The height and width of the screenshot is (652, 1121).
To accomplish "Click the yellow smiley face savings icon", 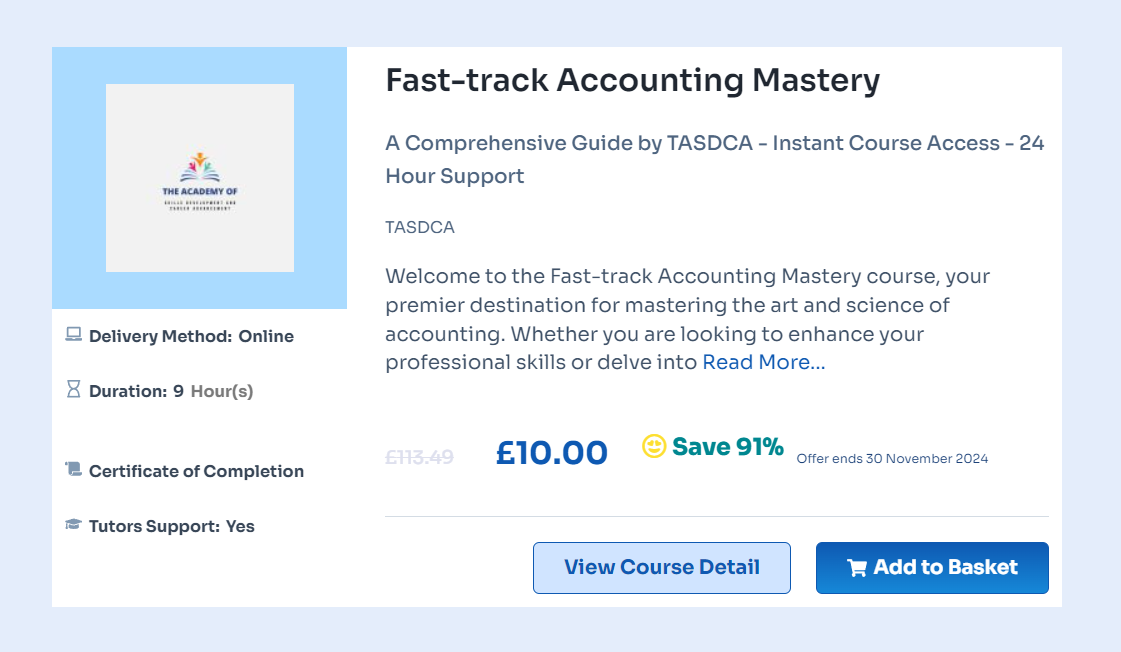I will (654, 446).
